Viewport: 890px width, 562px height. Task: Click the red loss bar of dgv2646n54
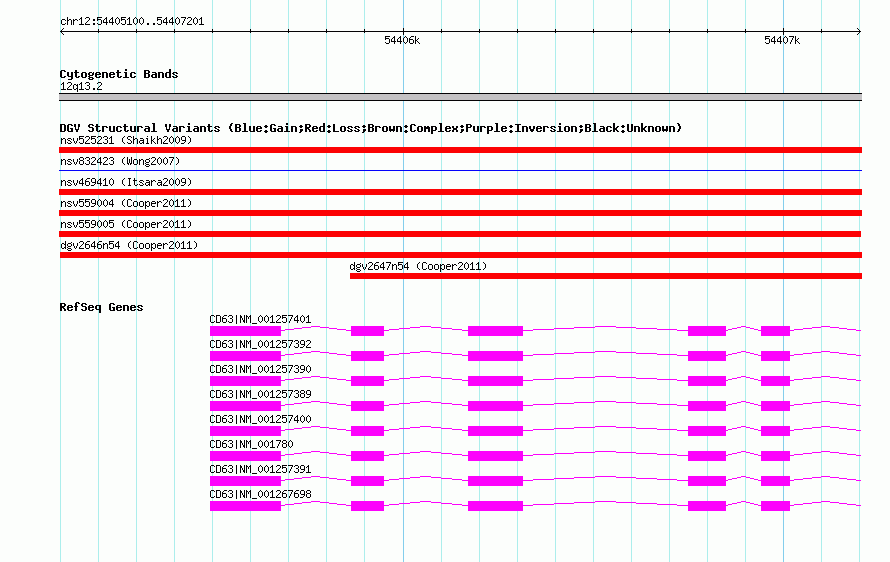point(461,255)
